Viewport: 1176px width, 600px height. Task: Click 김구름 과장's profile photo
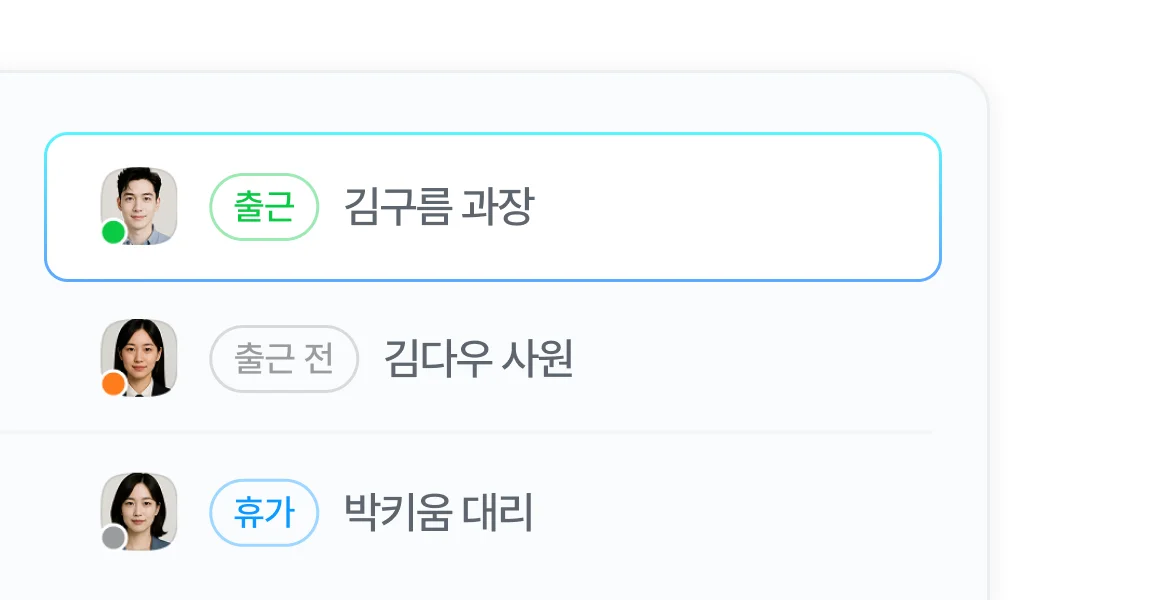[140, 200]
